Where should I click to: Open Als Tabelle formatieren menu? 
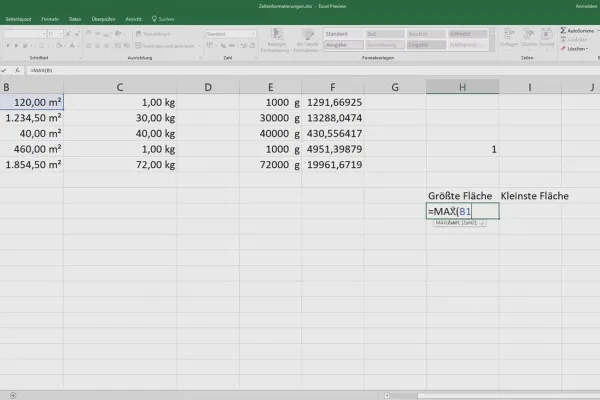(307, 40)
